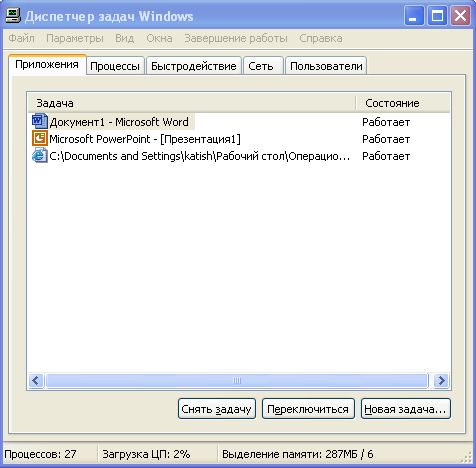Switch to the Сеть tab
The height and width of the screenshot is (468, 476).
(263, 66)
